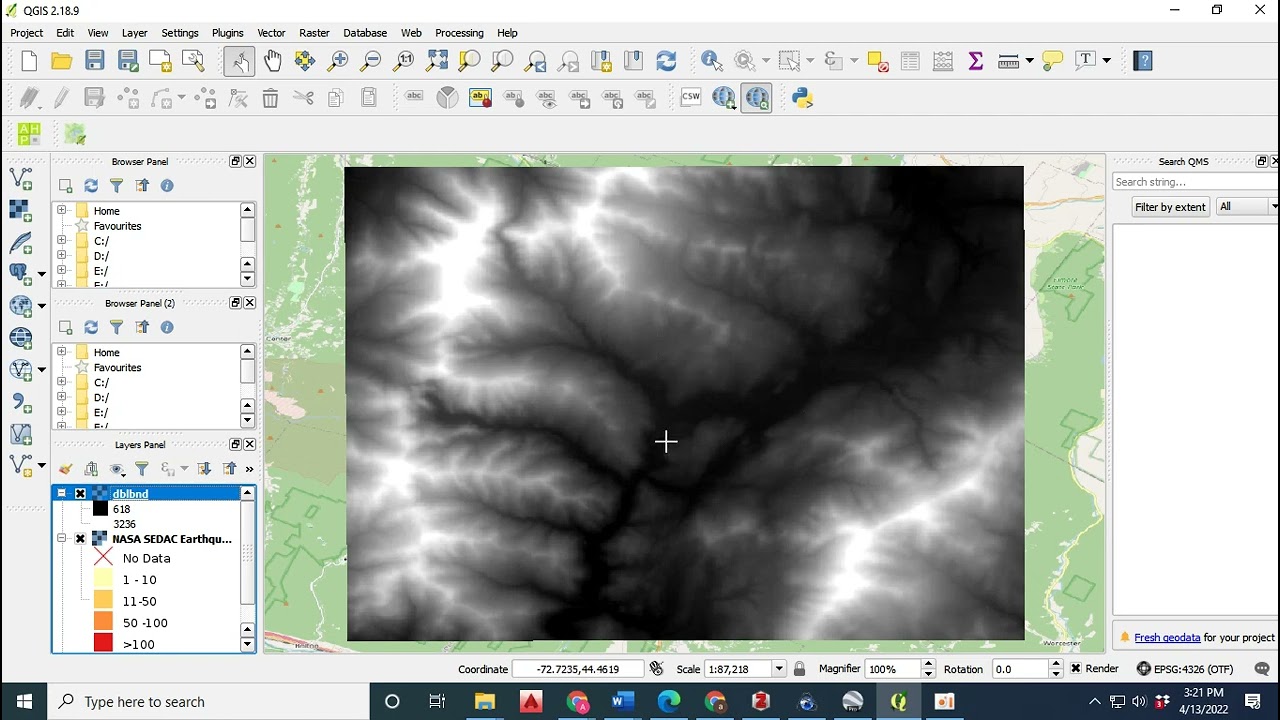
Task: Expand D:/ drive in Browser Panel (2)
Action: [62, 398]
